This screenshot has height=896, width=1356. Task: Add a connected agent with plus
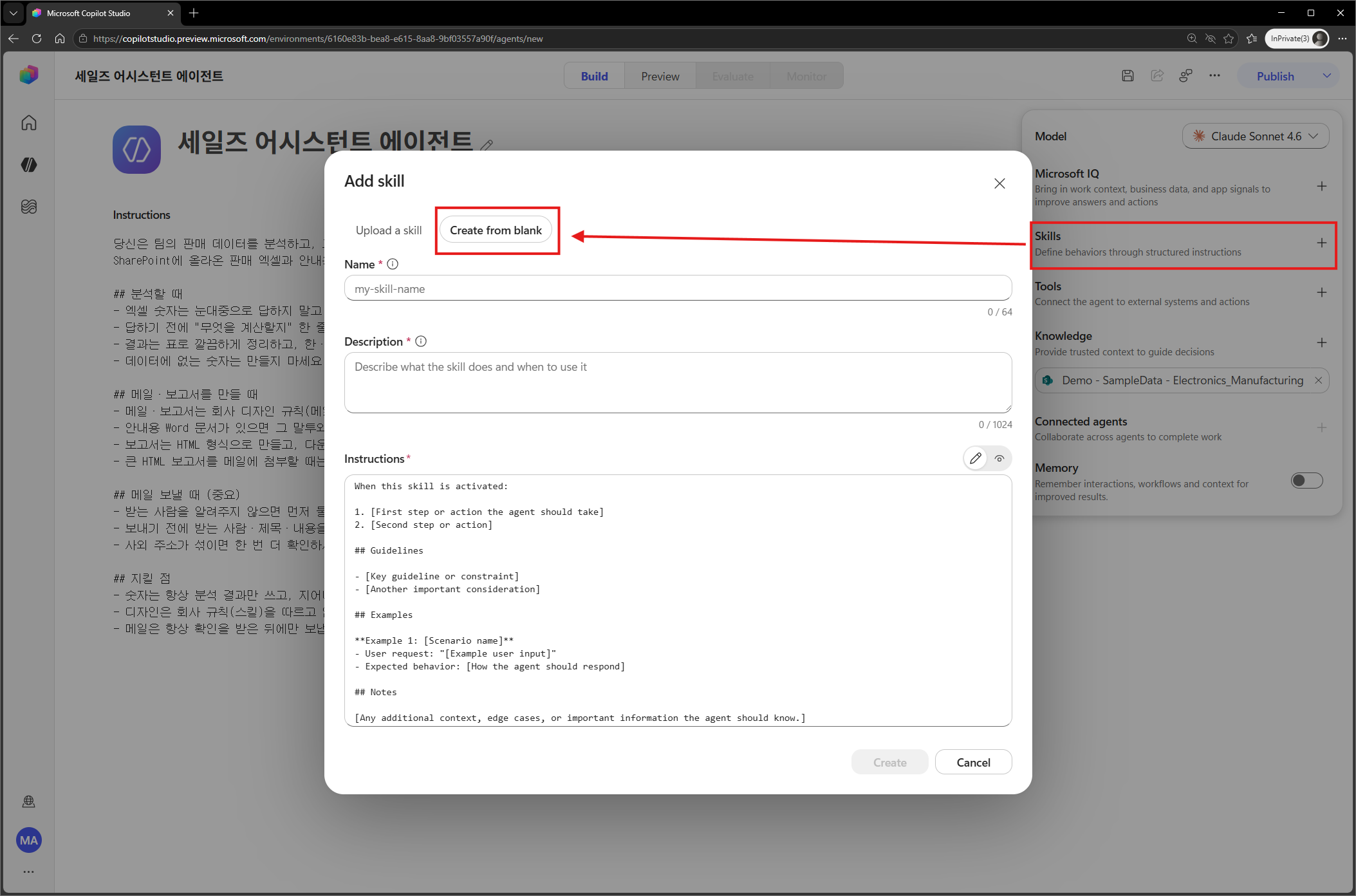click(x=1322, y=427)
